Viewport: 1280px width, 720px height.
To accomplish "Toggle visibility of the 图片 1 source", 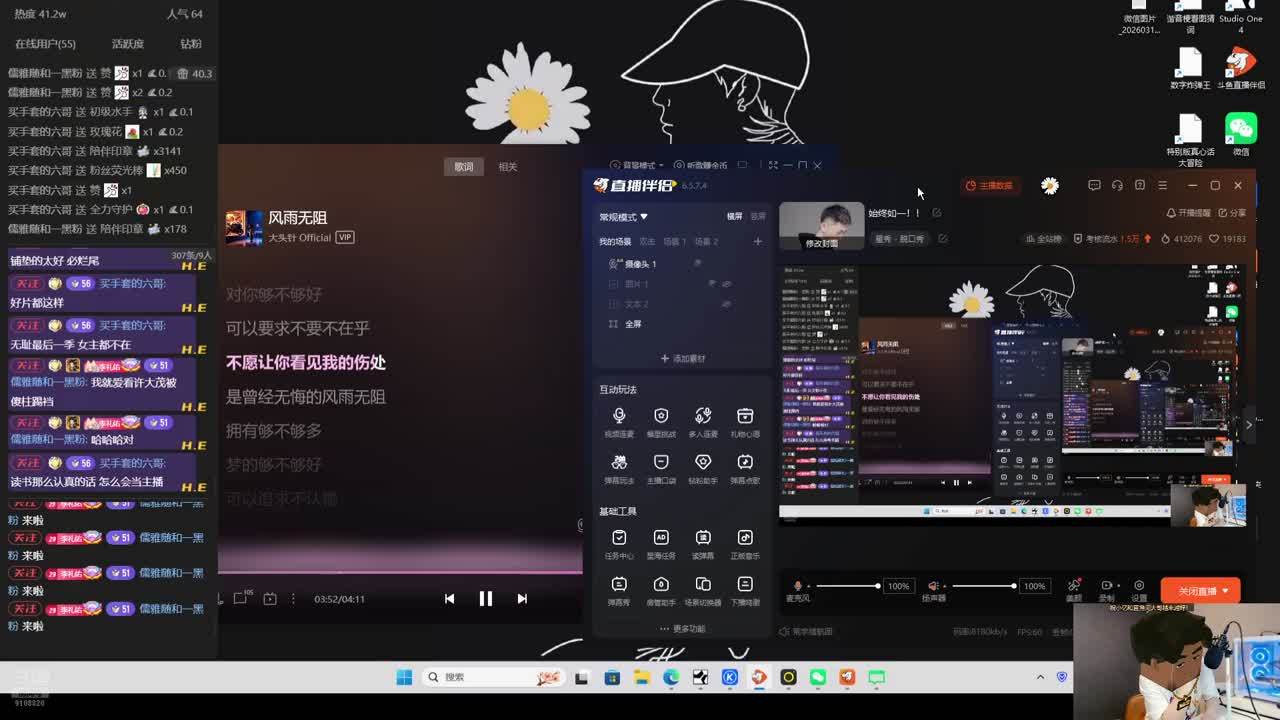I will coord(727,284).
